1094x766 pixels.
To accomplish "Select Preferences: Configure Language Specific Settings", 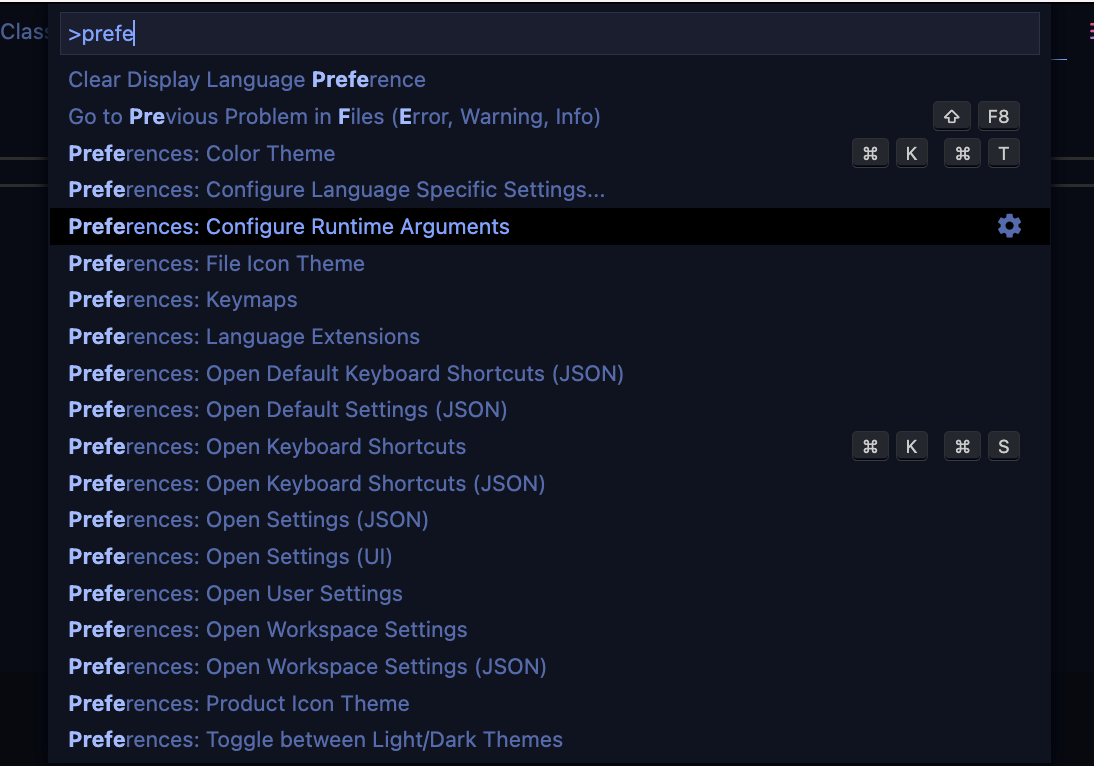I will (x=336, y=189).
